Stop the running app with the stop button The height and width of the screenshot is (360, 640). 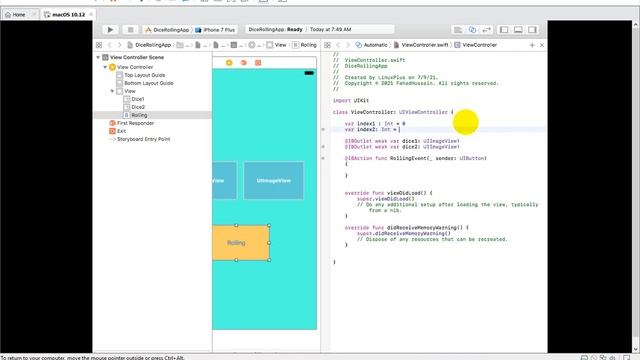click(130, 30)
